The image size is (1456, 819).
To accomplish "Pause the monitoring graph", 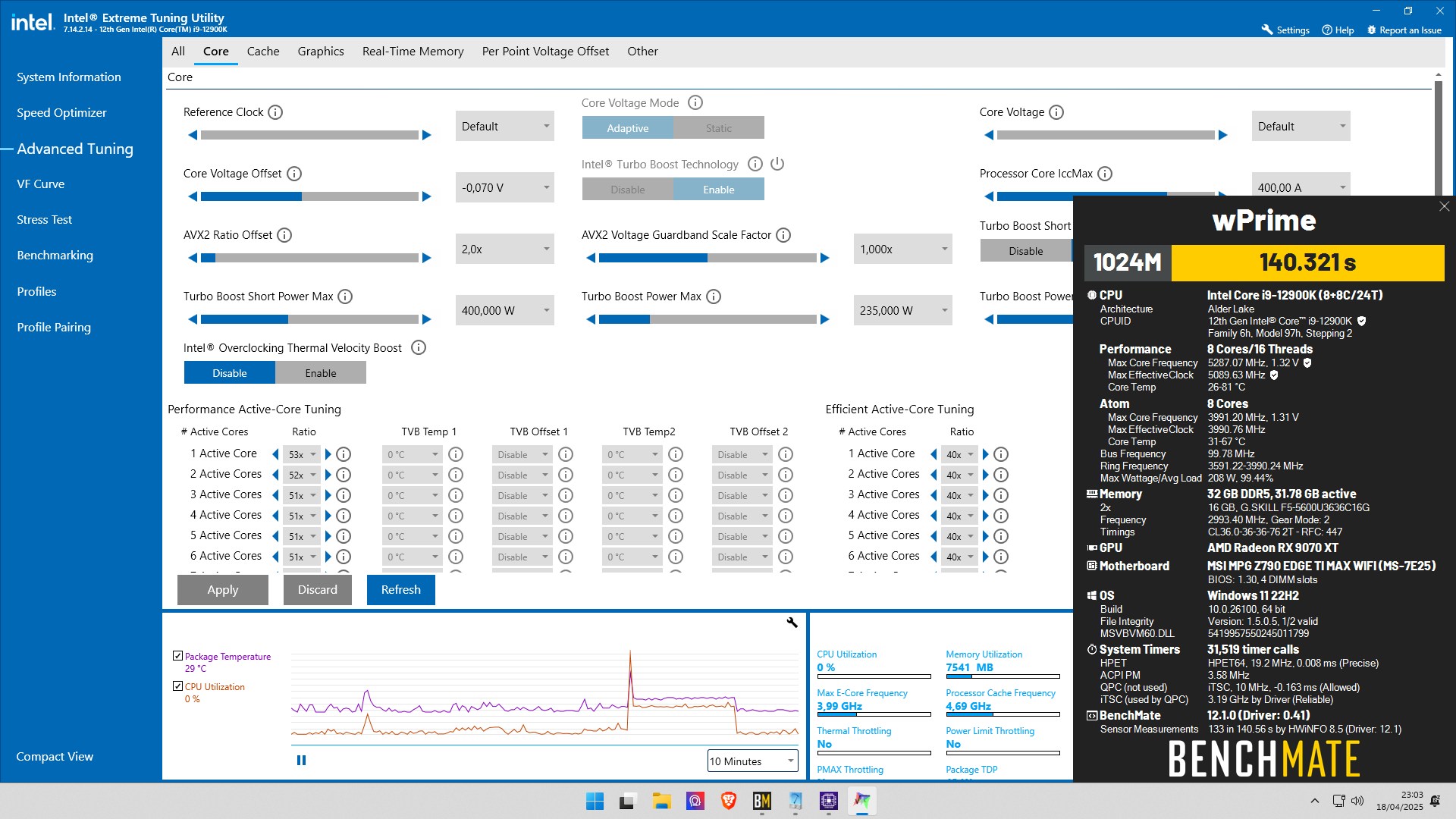I will click(301, 761).
